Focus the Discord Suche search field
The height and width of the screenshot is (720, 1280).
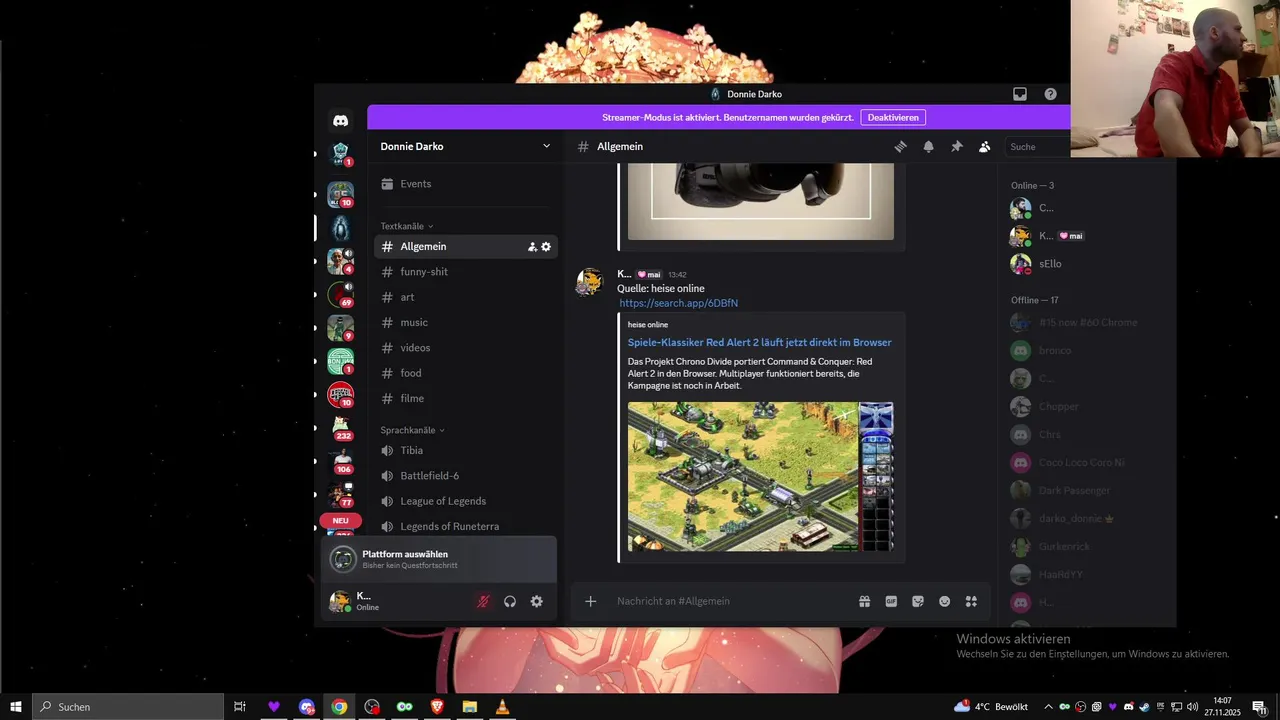[1037, 147]
